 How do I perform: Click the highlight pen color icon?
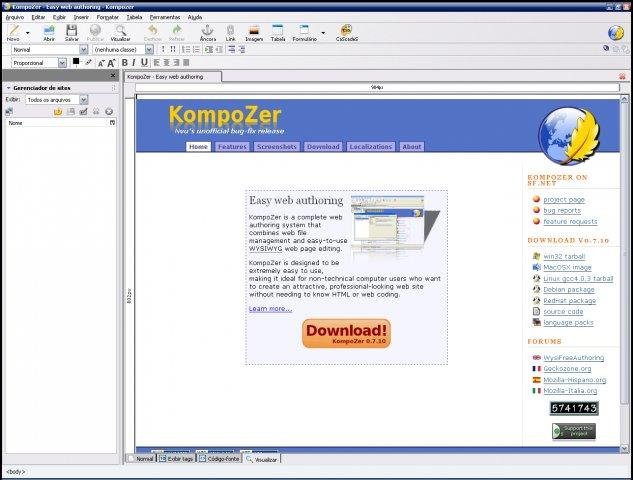click(x=88, y=62)
